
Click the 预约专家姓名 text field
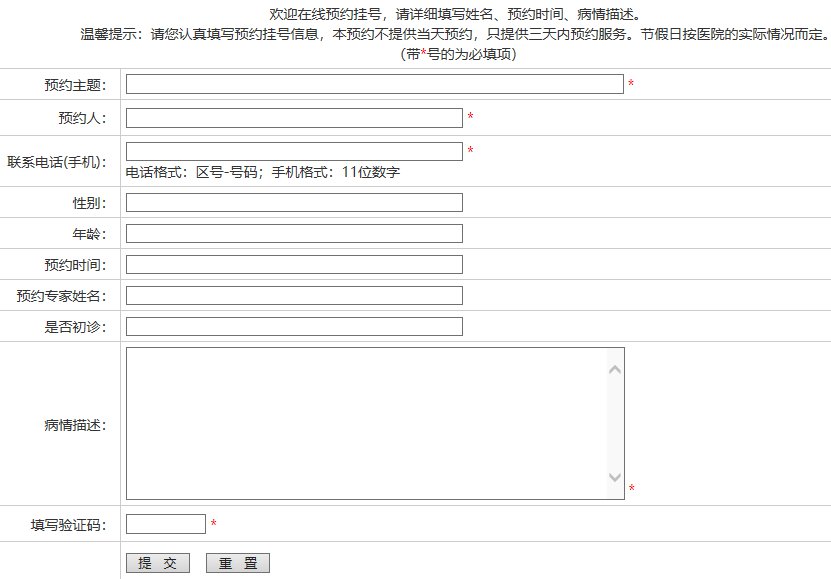(x=294, y=296)
